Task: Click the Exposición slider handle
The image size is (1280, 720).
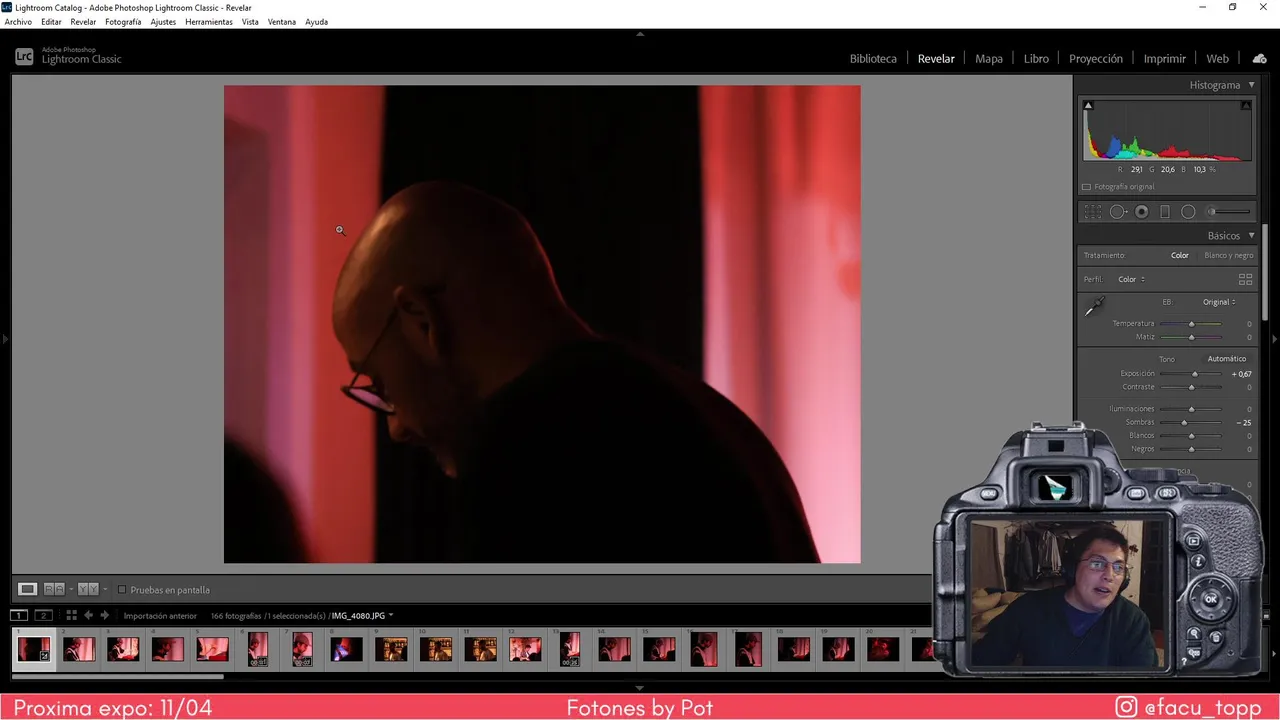Action: coord(1195,374)
